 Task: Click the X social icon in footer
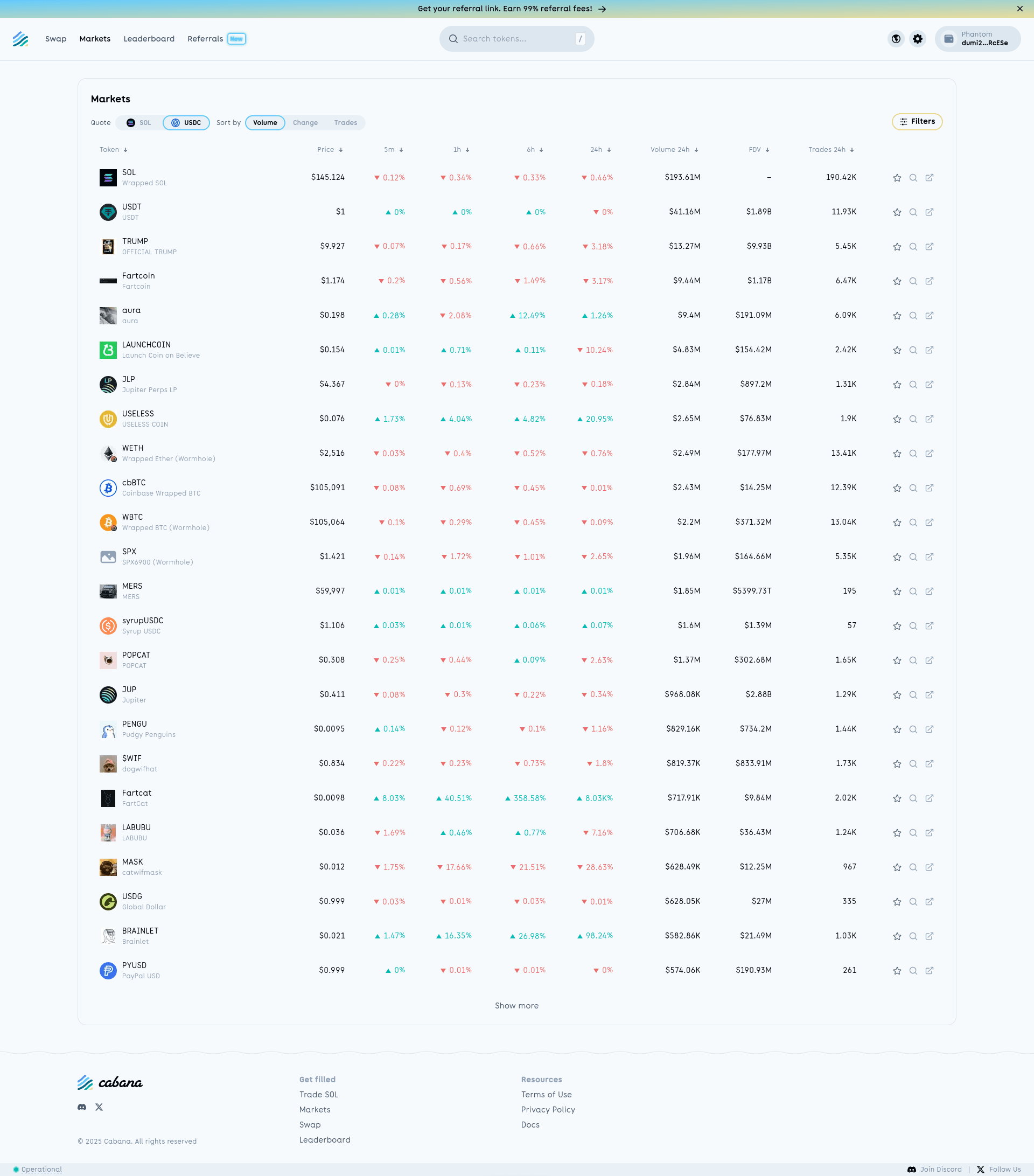(99, 1107)
